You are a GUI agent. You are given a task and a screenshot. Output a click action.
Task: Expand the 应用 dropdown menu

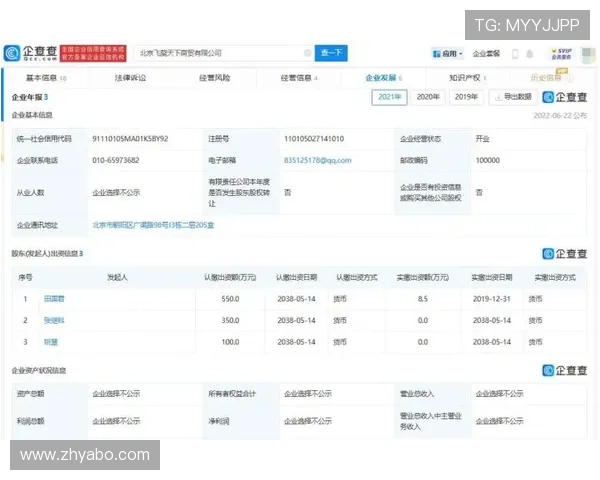447,54
